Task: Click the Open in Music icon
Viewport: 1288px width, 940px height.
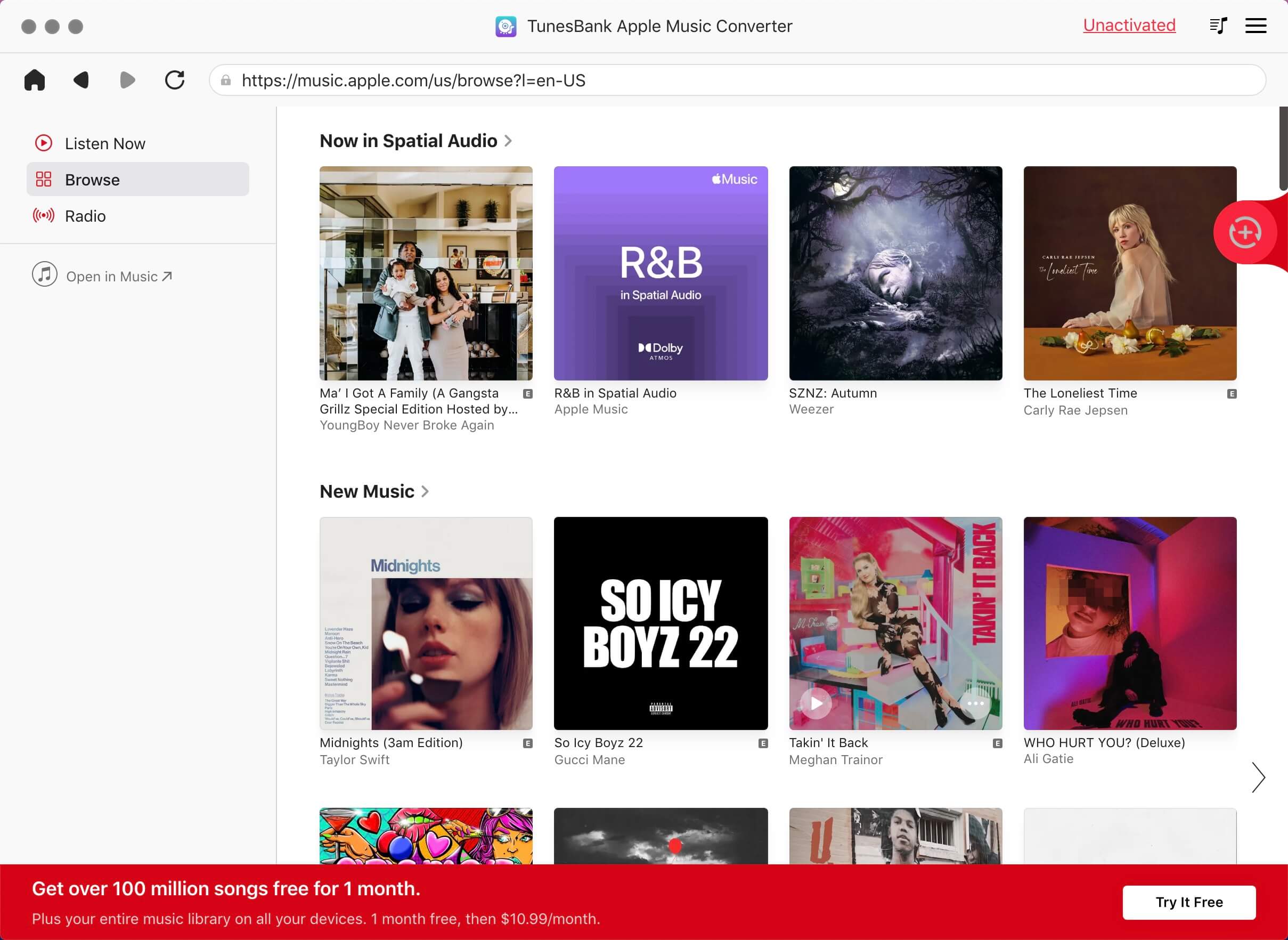Action: pyautogui.click(x=44, y=276)
